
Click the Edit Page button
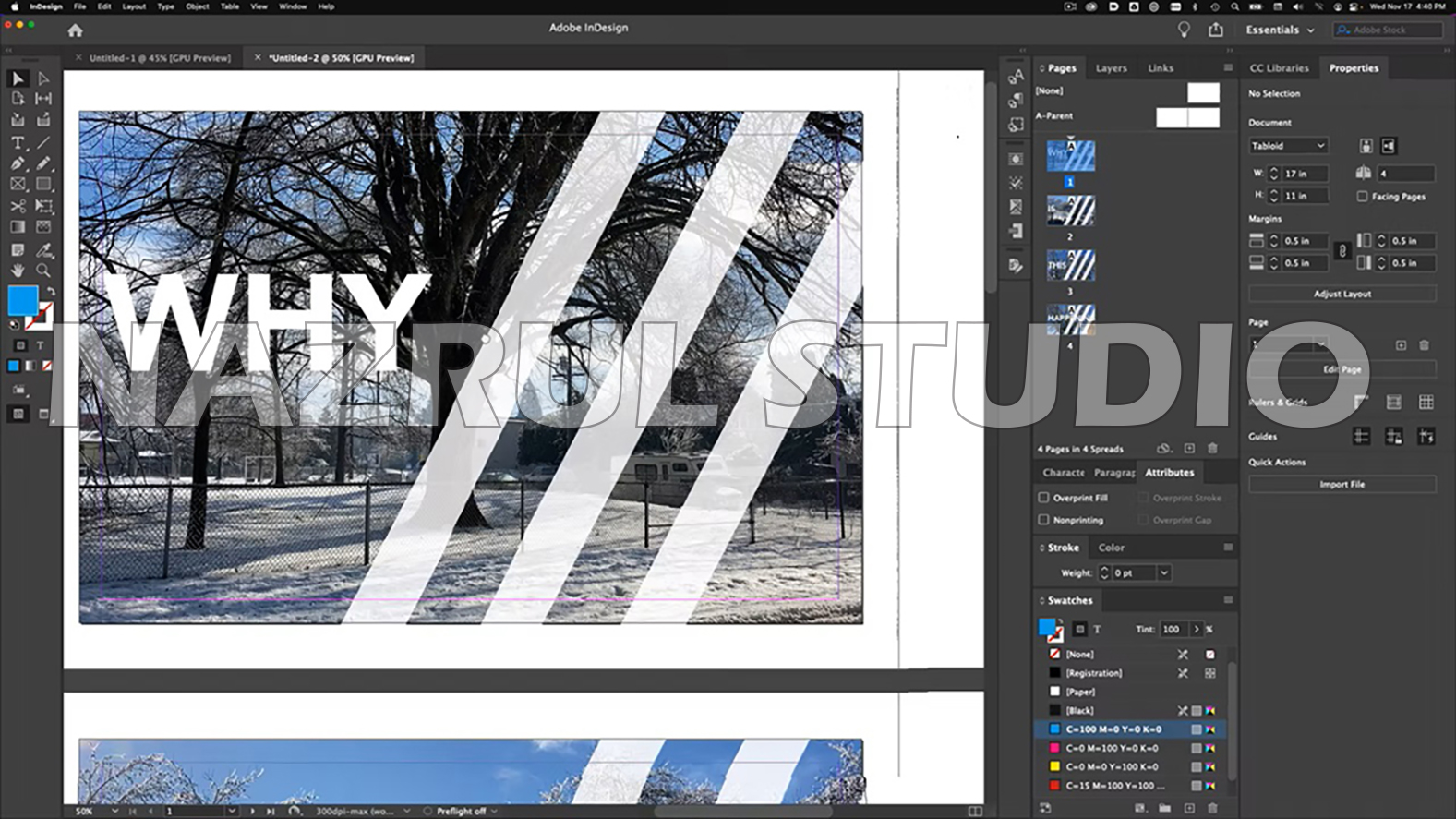point(1342,369)
